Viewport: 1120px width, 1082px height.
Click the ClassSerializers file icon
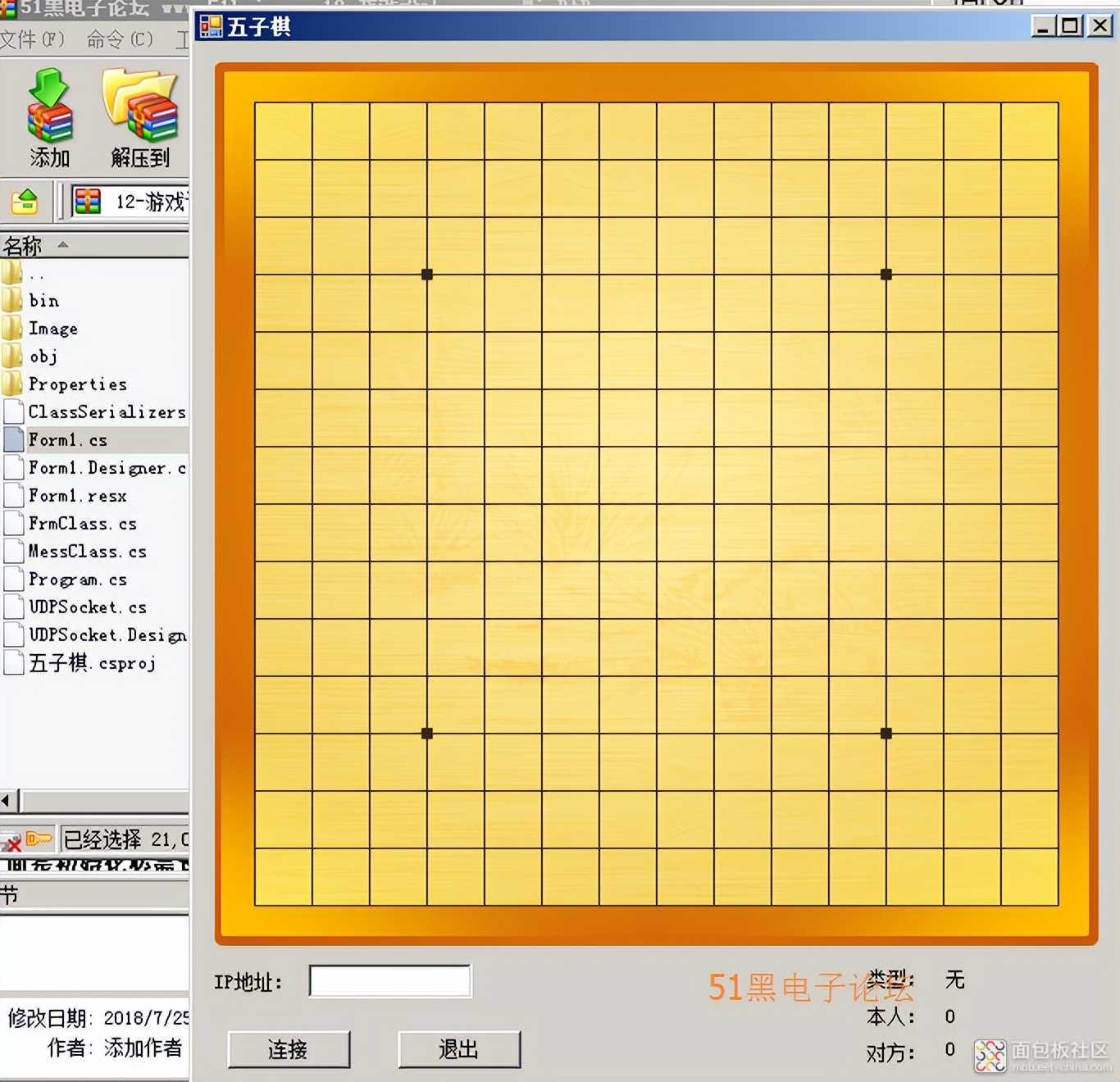(13, 412)
